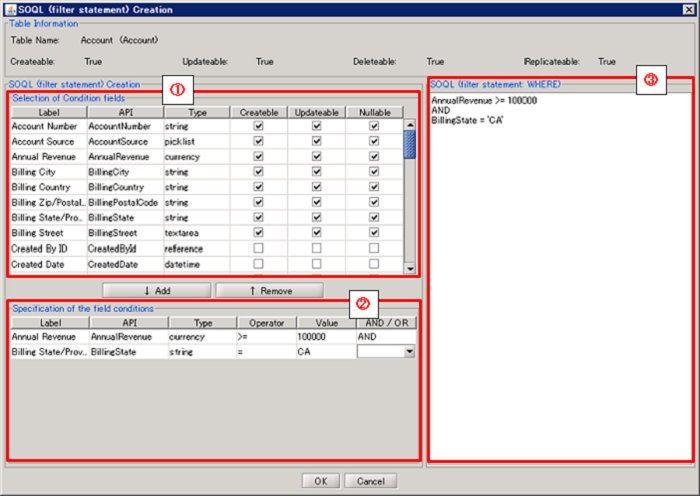Click the condition fields scrollbar down arrow
The height and width of the screenshot is (496, 700).
pos(409,268)
